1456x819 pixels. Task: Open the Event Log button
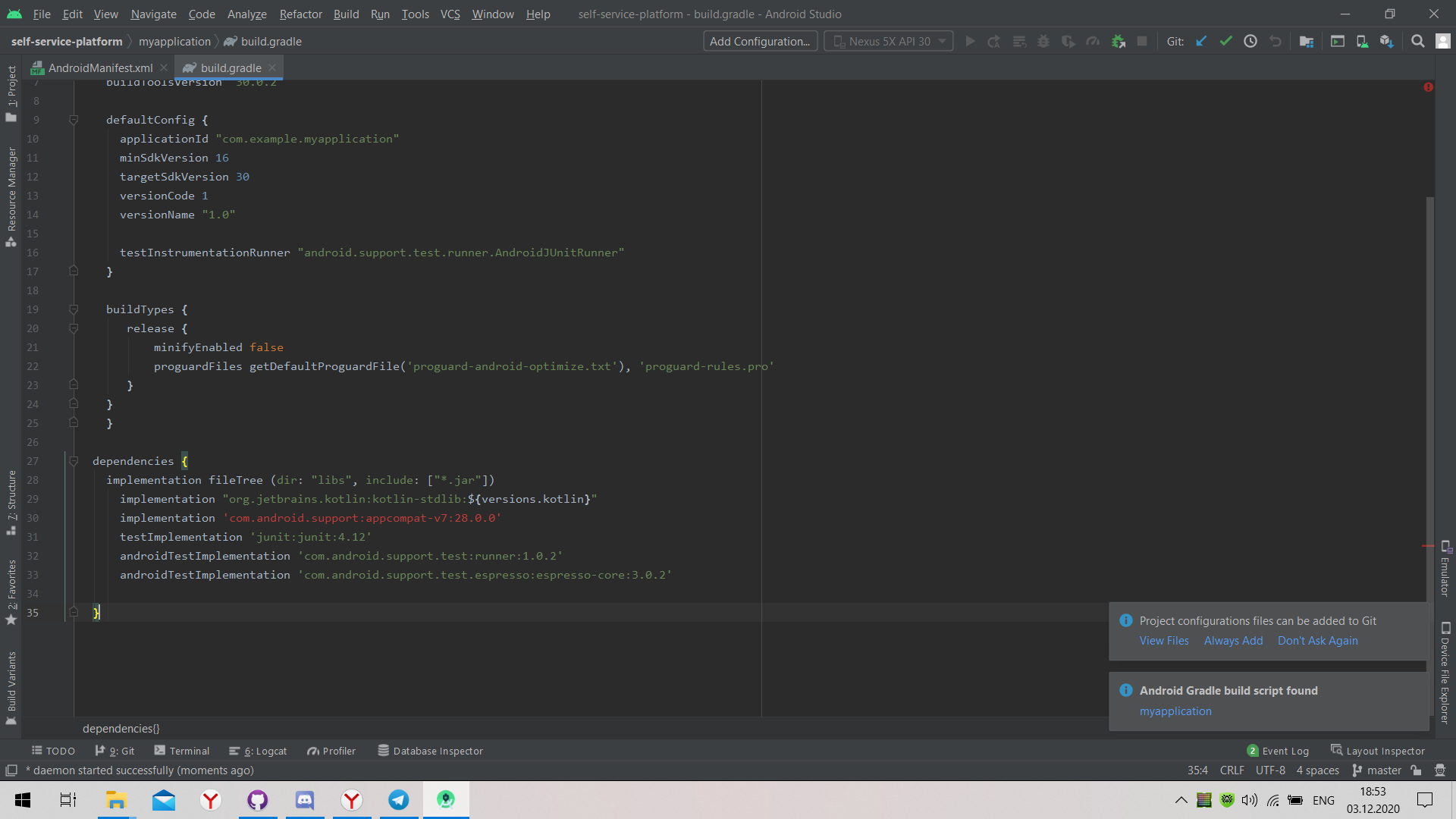pos(1278,751)
